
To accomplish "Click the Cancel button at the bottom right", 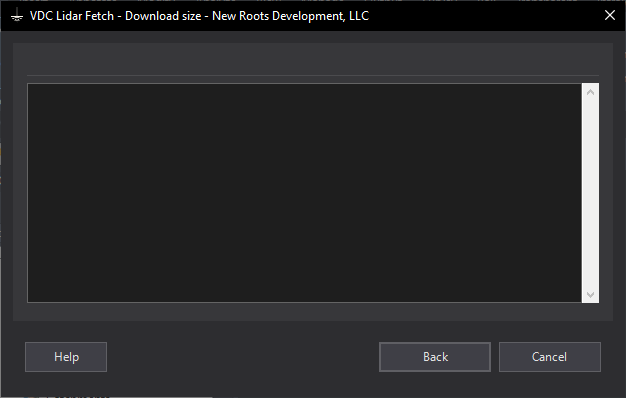I will click(x=550, y=357).
